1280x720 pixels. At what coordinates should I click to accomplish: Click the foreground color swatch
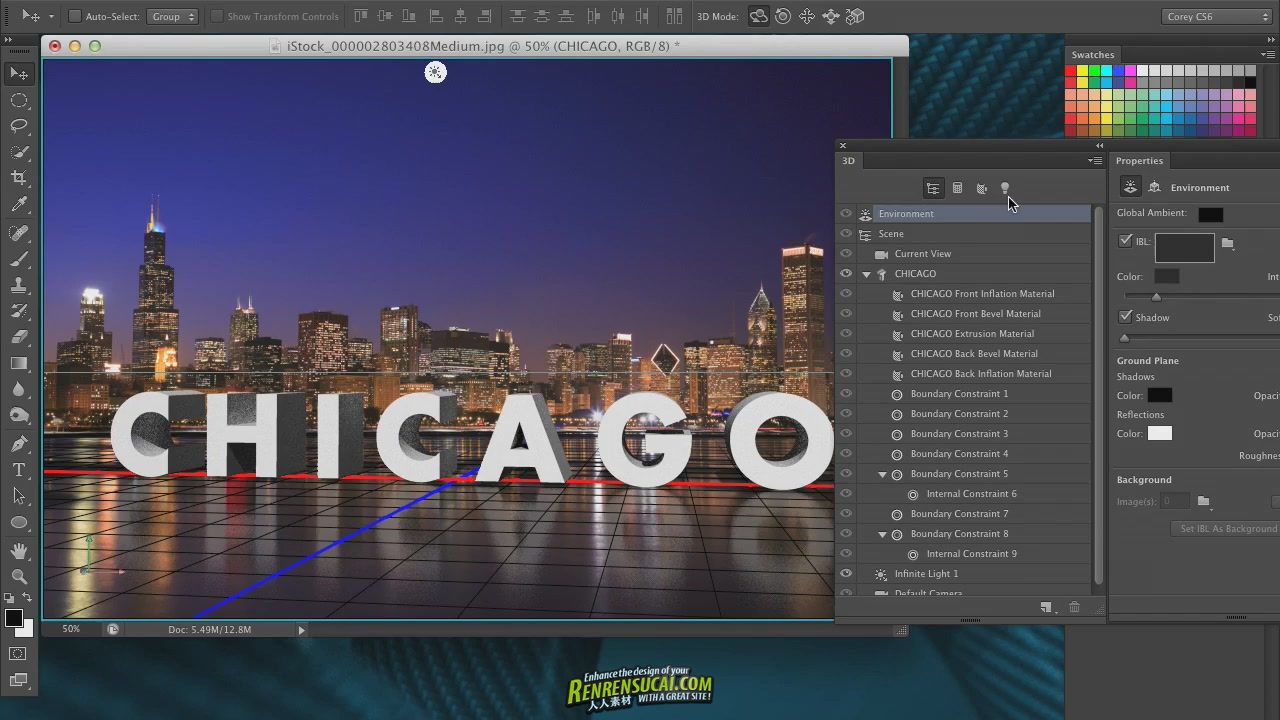point(14,618)
